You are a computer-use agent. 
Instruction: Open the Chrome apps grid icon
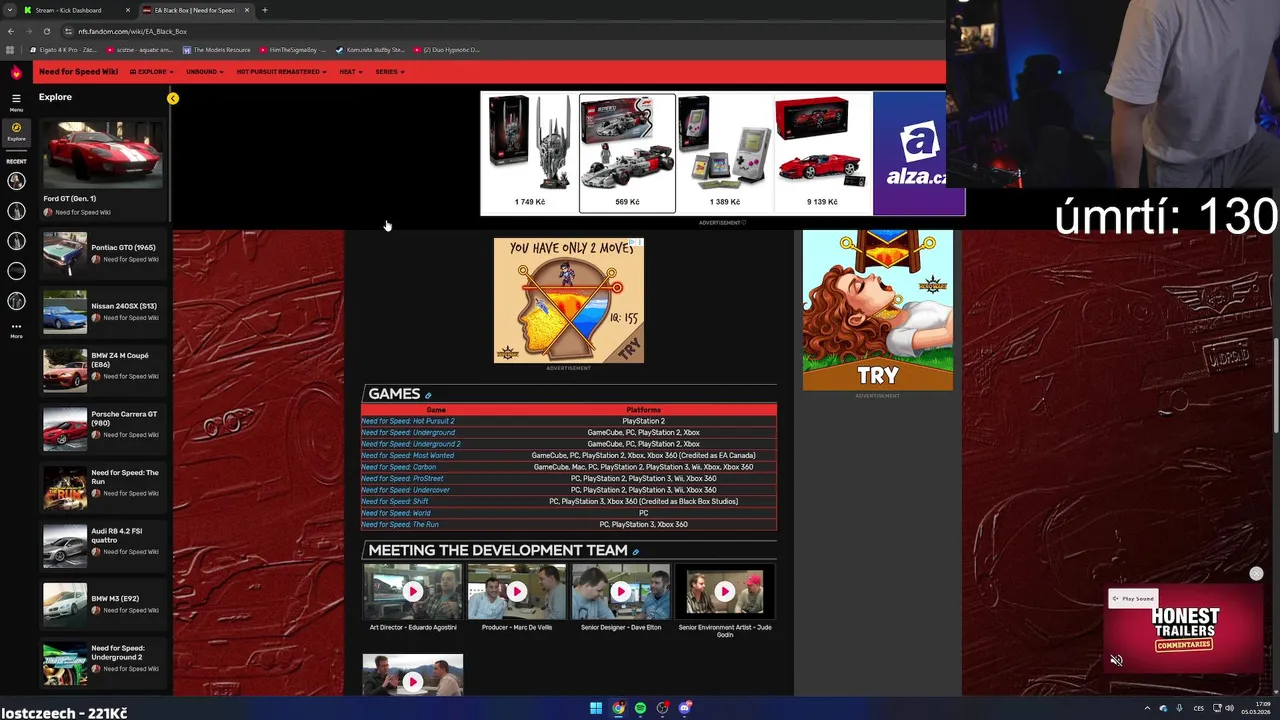pos(11,50)
